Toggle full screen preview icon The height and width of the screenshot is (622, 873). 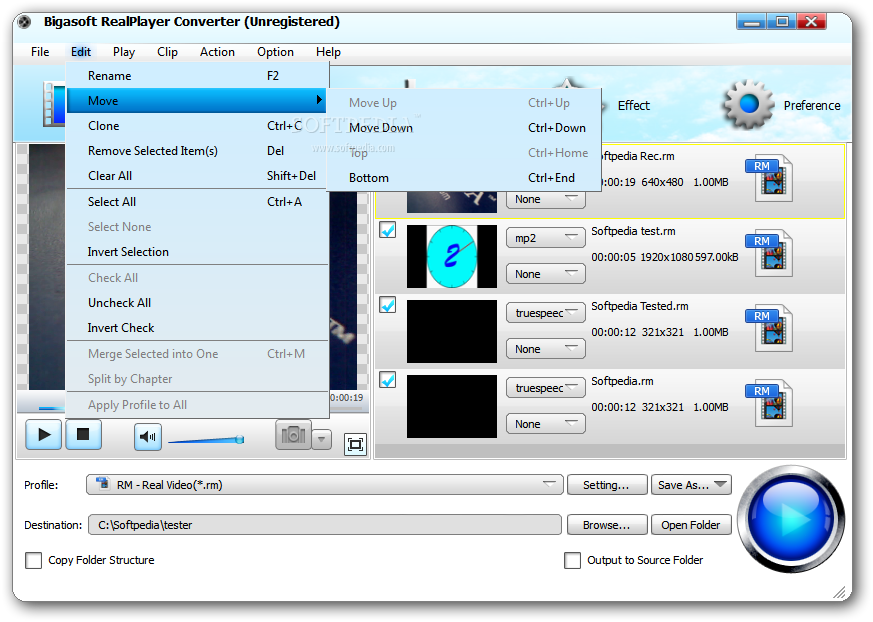pyautogui.click(x=355, y=444)
